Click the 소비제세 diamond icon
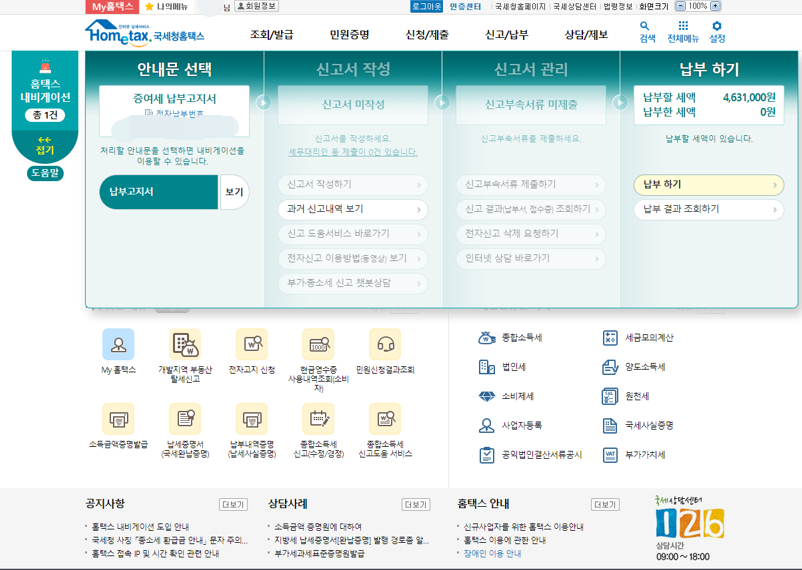Screen dimensions: 802x570 486,396
